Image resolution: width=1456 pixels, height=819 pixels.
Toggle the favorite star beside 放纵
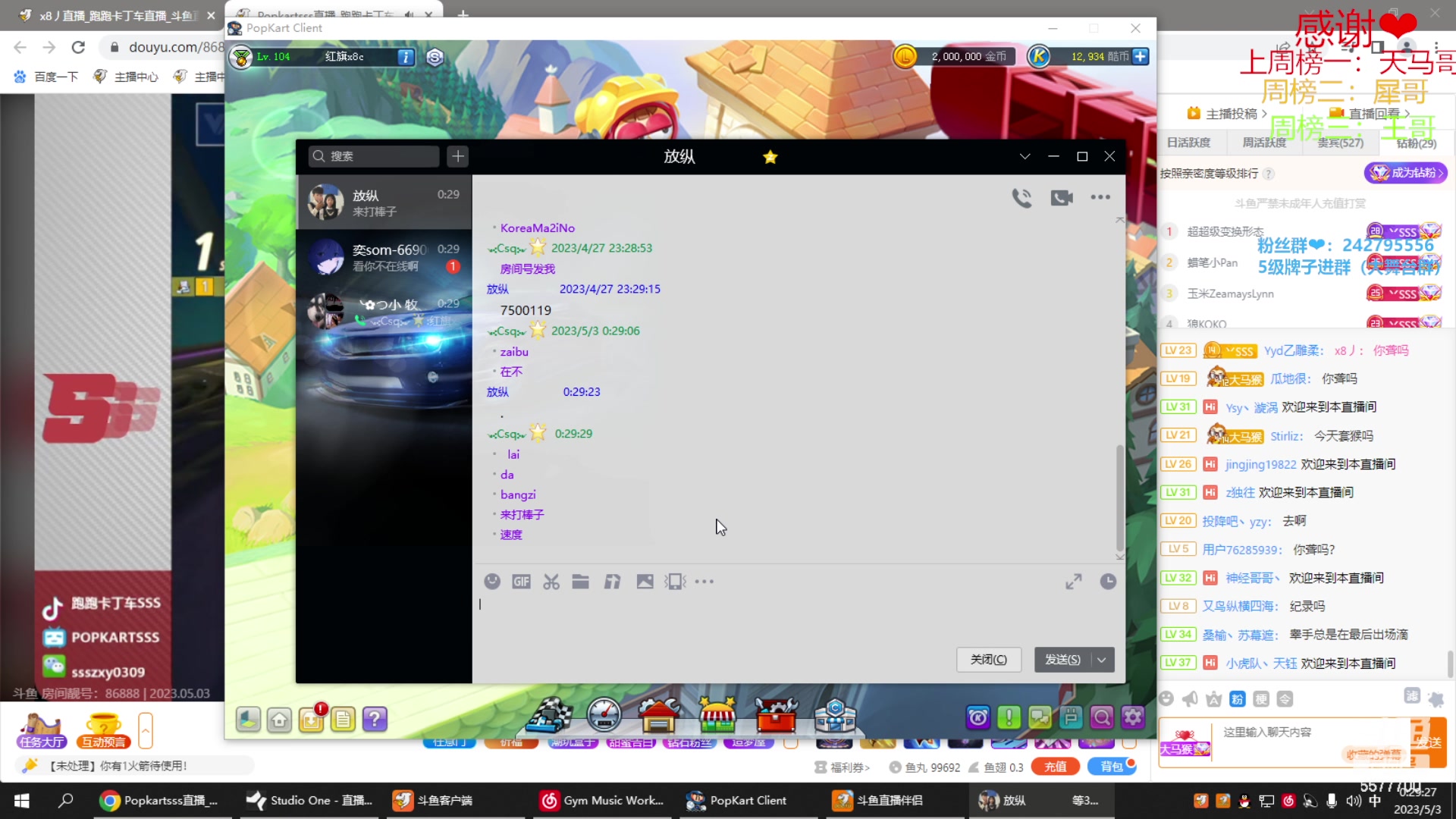tap(770, 157)
